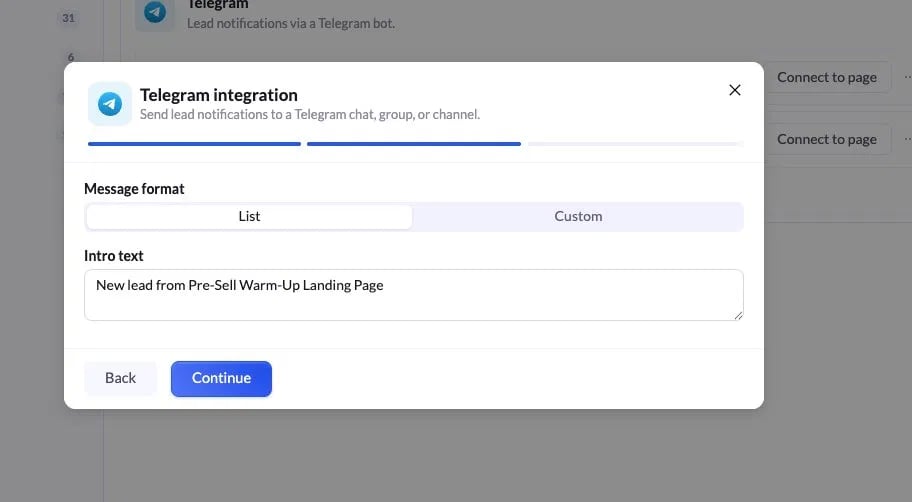Click the second step progress bar segment
Image resolution: width=912 pixels, height=502 pixels.
(x=414, y=144)
